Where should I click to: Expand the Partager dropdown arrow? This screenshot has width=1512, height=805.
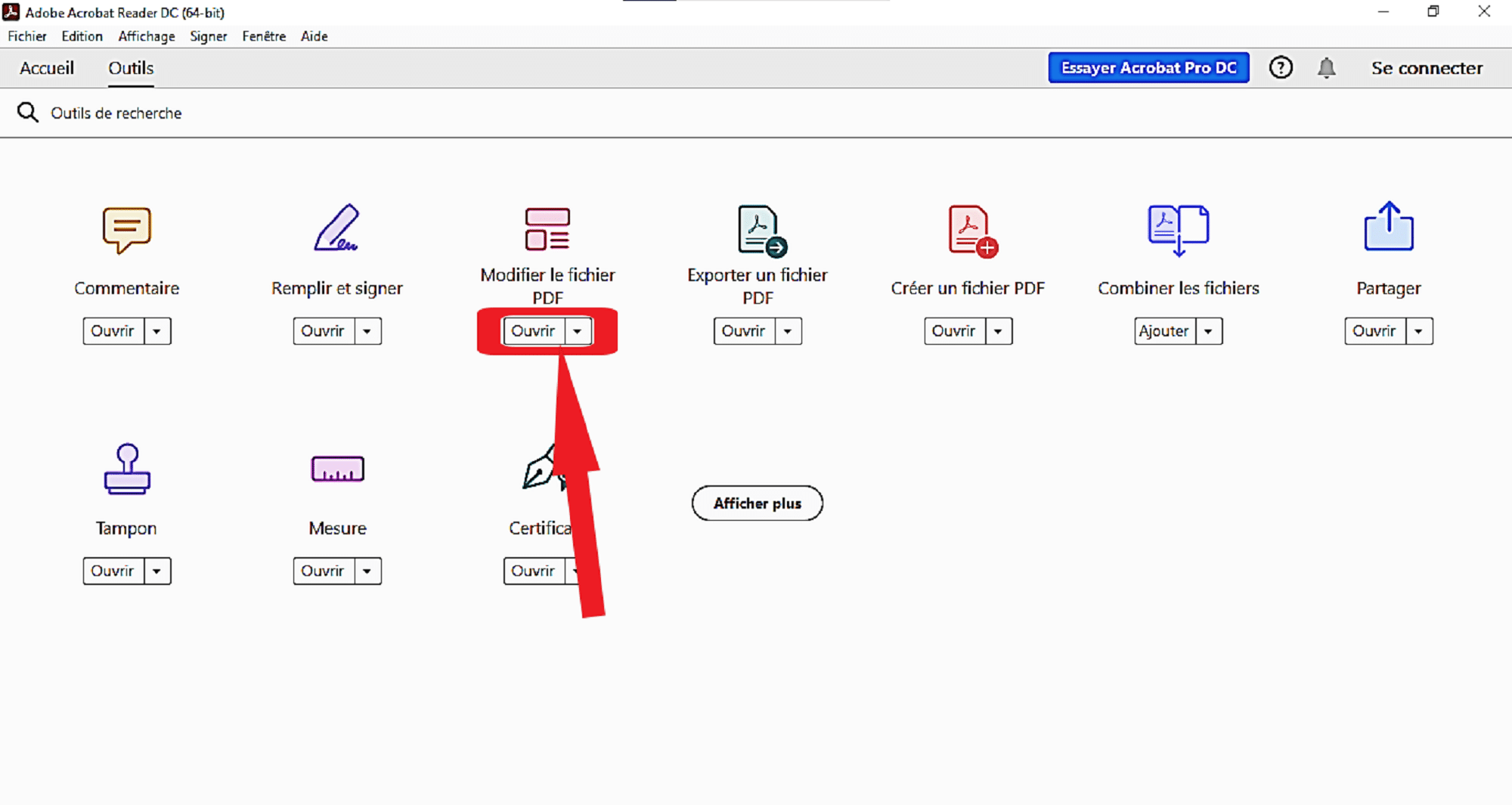tap(1419, 331)
